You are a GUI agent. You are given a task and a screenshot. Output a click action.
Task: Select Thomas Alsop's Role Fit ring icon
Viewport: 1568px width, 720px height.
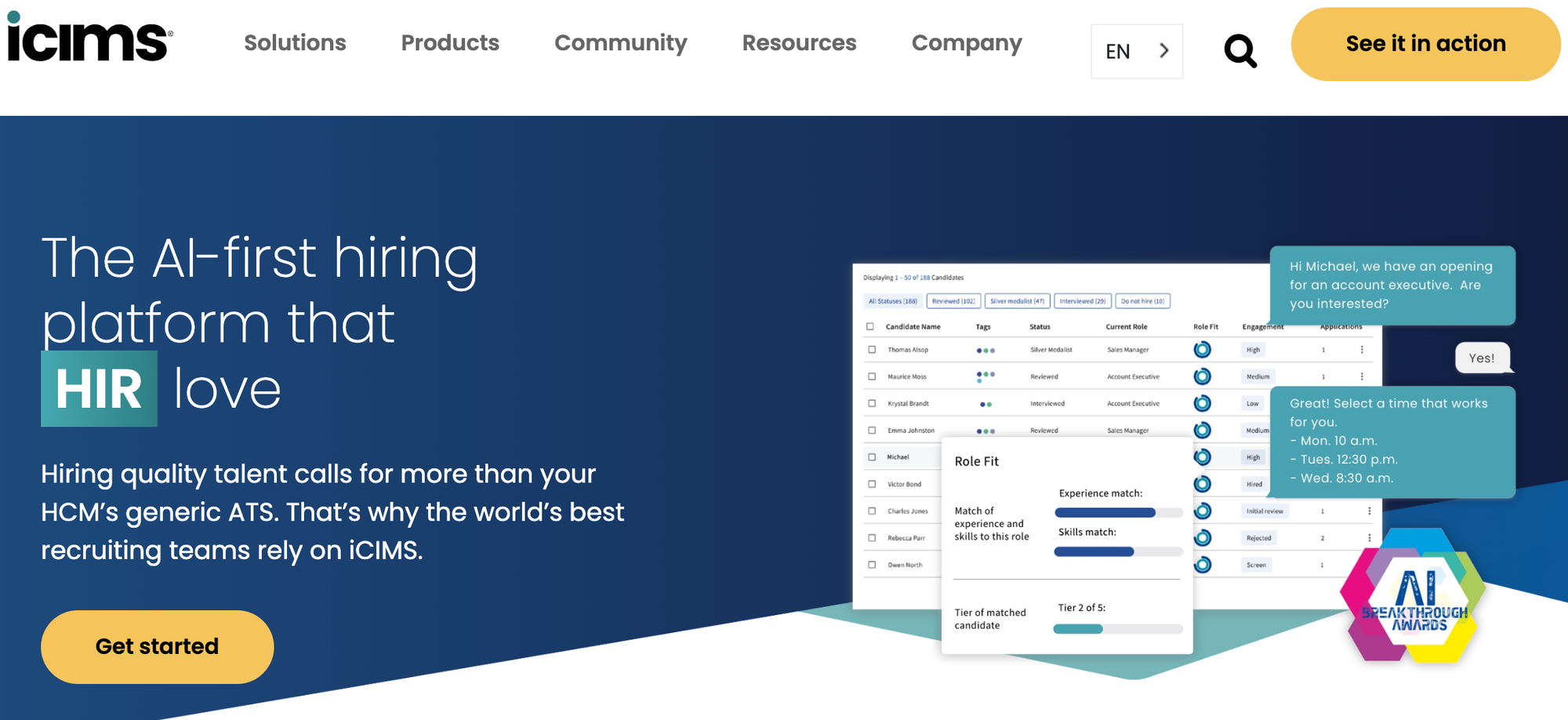(x=1202, y=350)
